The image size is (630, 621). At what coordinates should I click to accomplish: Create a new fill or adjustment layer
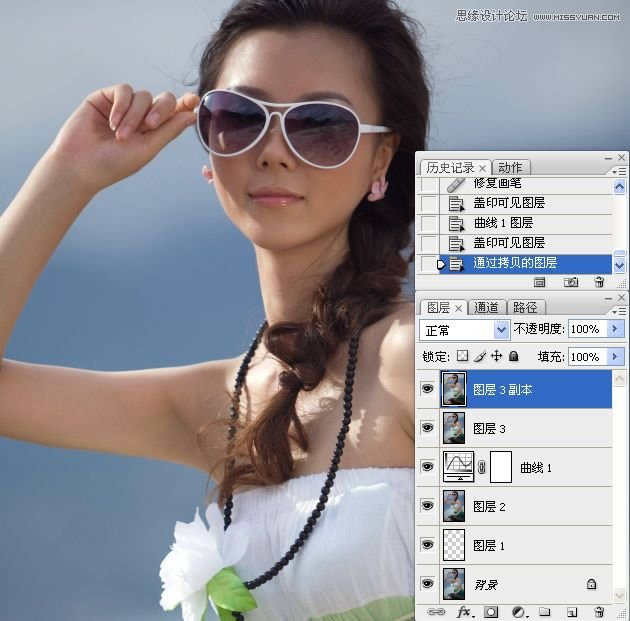(519, 610)
